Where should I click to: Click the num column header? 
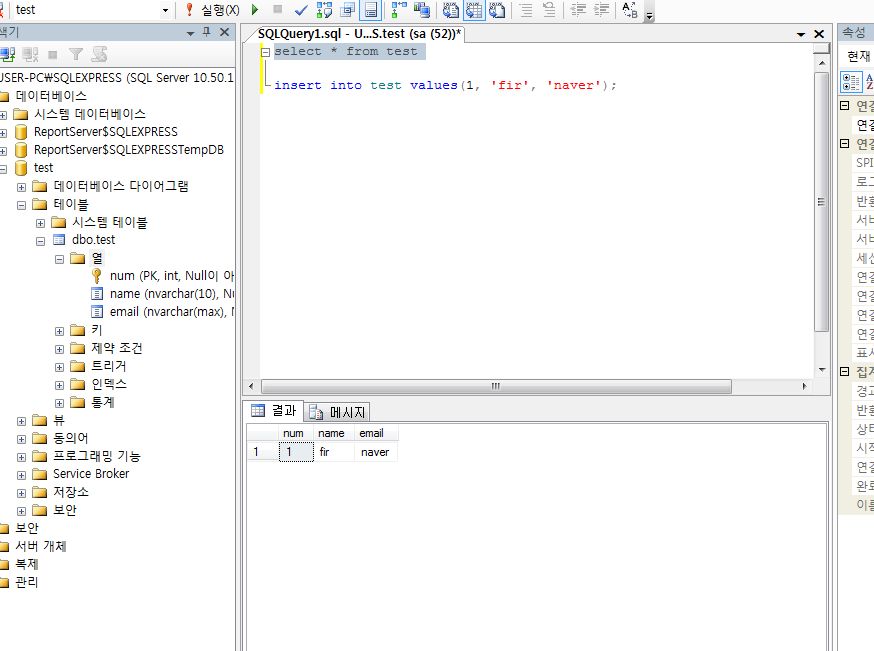point(295,433)
